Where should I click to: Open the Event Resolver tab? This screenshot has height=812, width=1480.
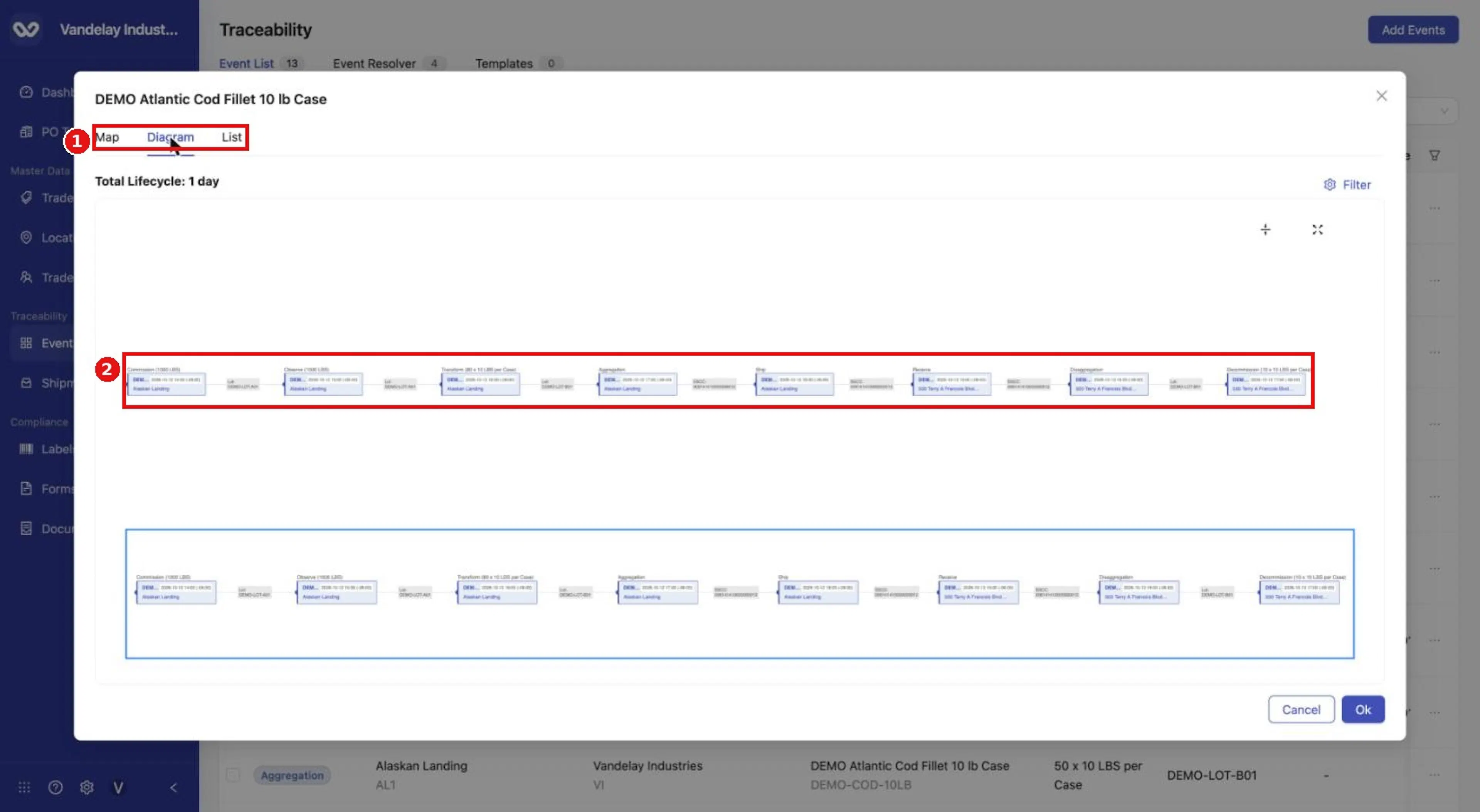tap(374, 63)
